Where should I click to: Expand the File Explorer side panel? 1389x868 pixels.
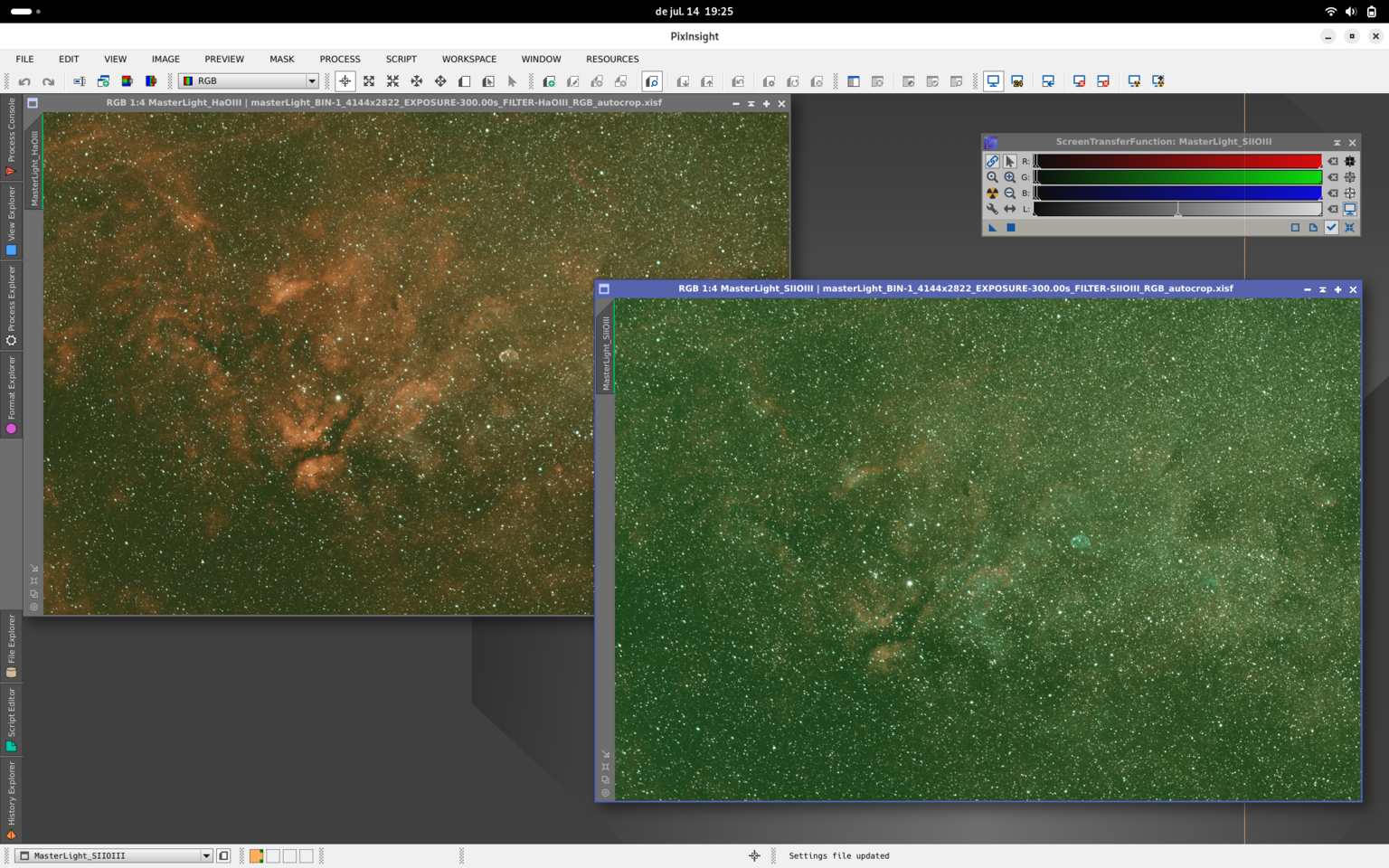11,646
